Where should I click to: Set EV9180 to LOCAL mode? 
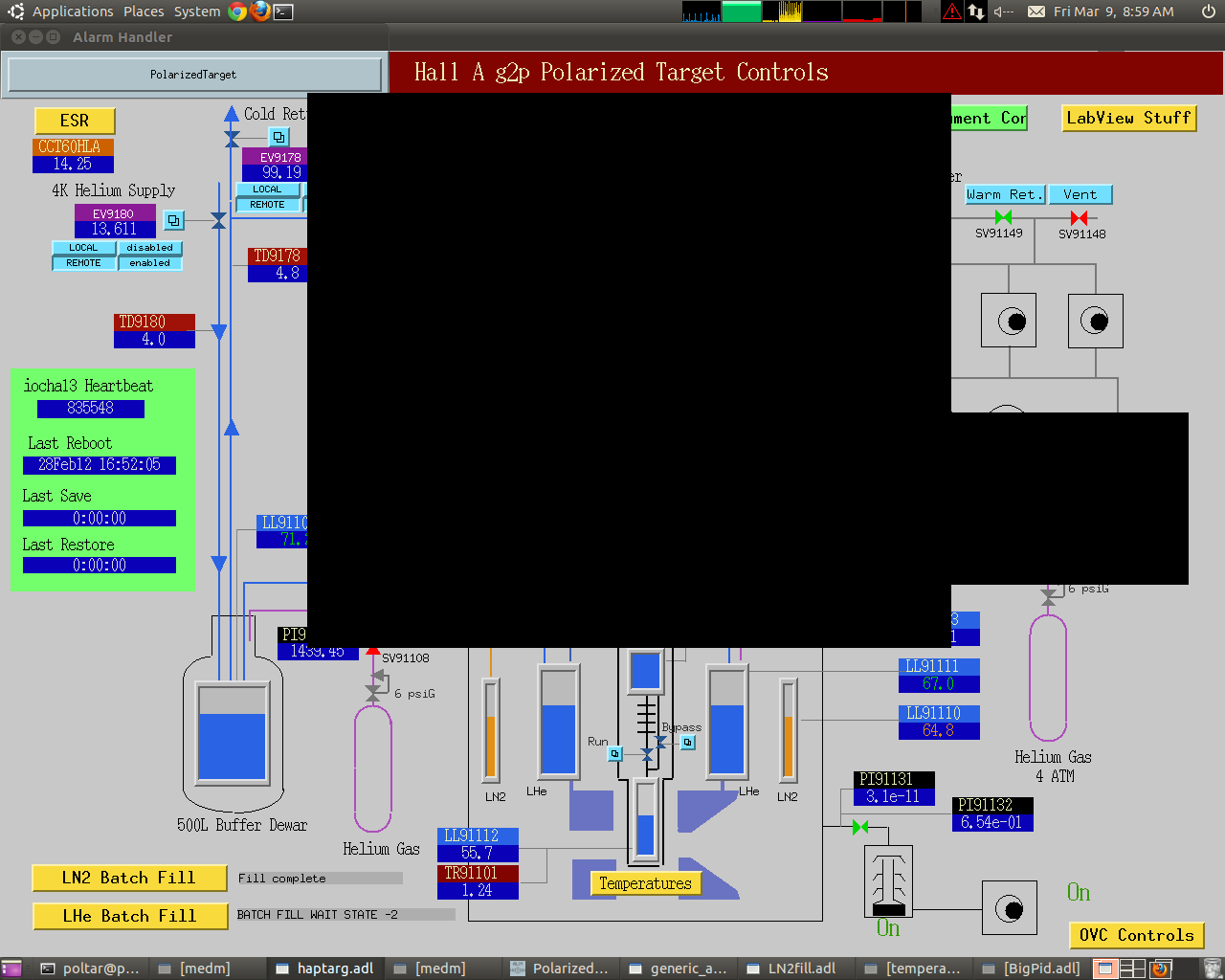click(83, 248)
